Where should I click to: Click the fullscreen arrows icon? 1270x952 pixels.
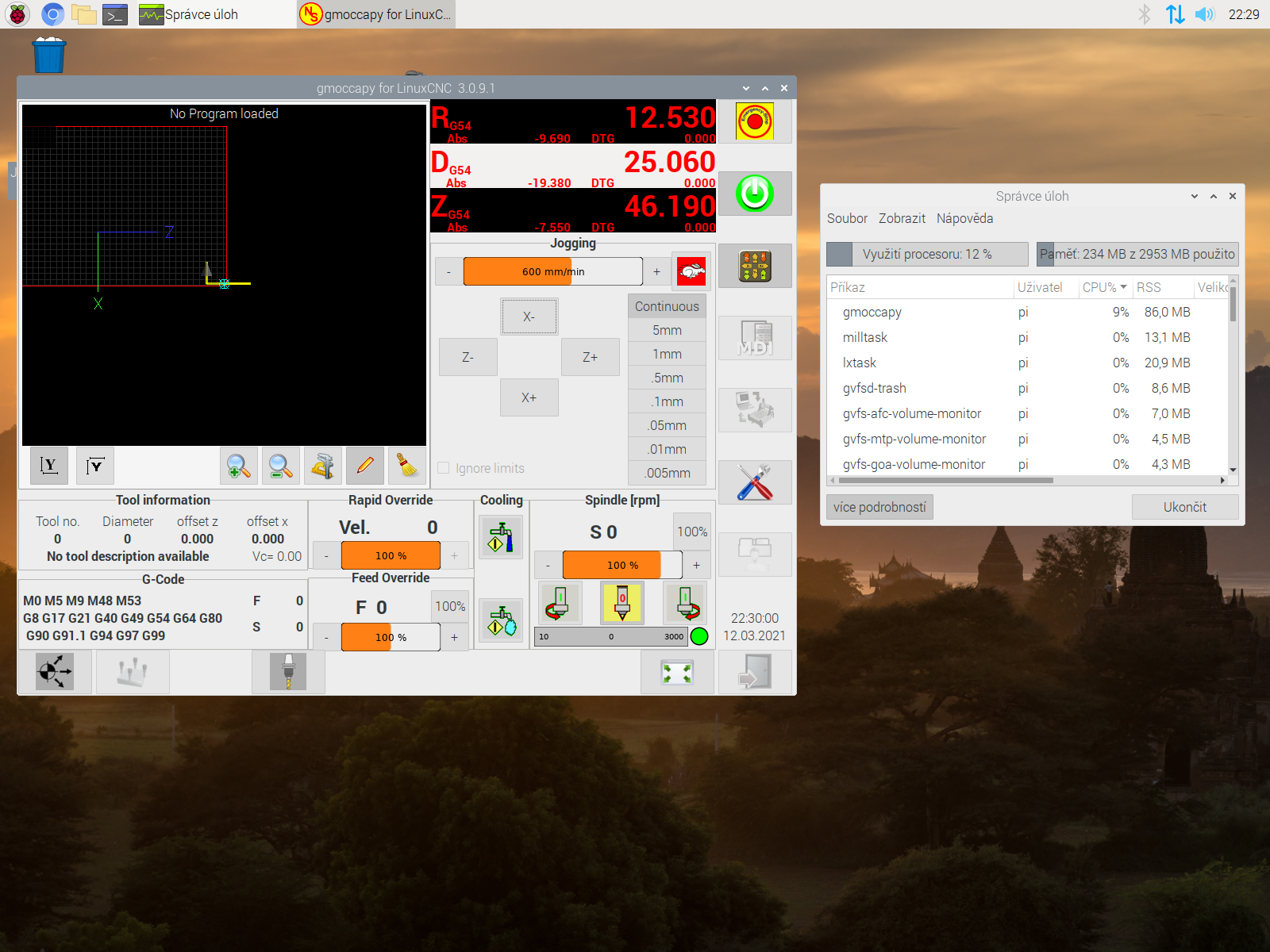pyautogui.click(x=677, y=673)
